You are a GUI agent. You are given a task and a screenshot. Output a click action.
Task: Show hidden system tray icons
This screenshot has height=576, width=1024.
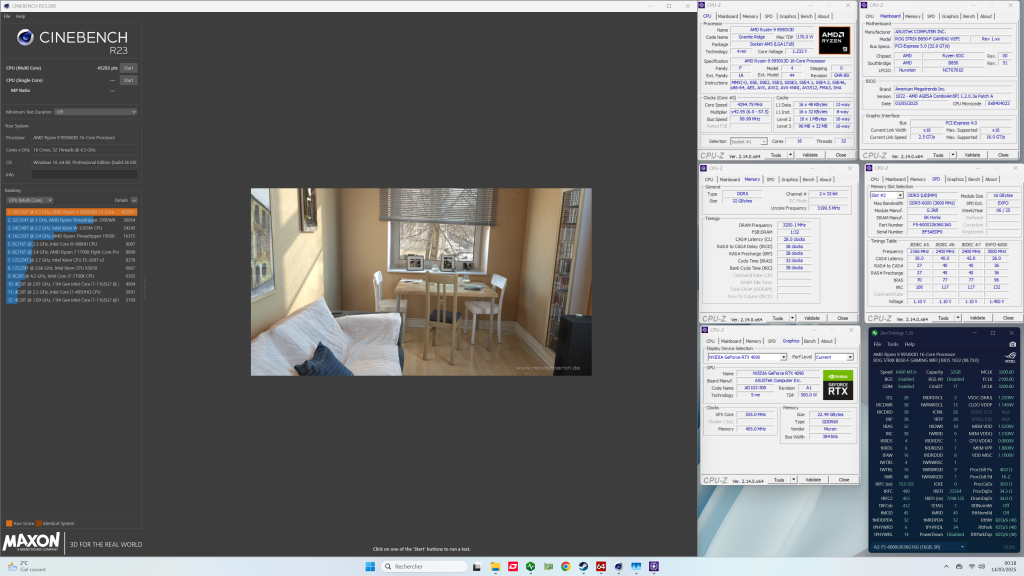point(946,566)
